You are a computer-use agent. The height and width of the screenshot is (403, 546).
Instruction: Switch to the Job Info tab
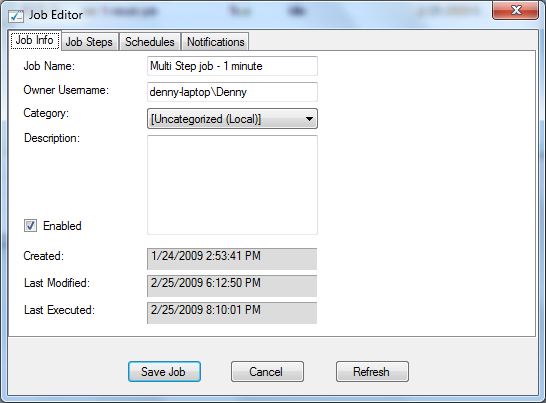35,40
